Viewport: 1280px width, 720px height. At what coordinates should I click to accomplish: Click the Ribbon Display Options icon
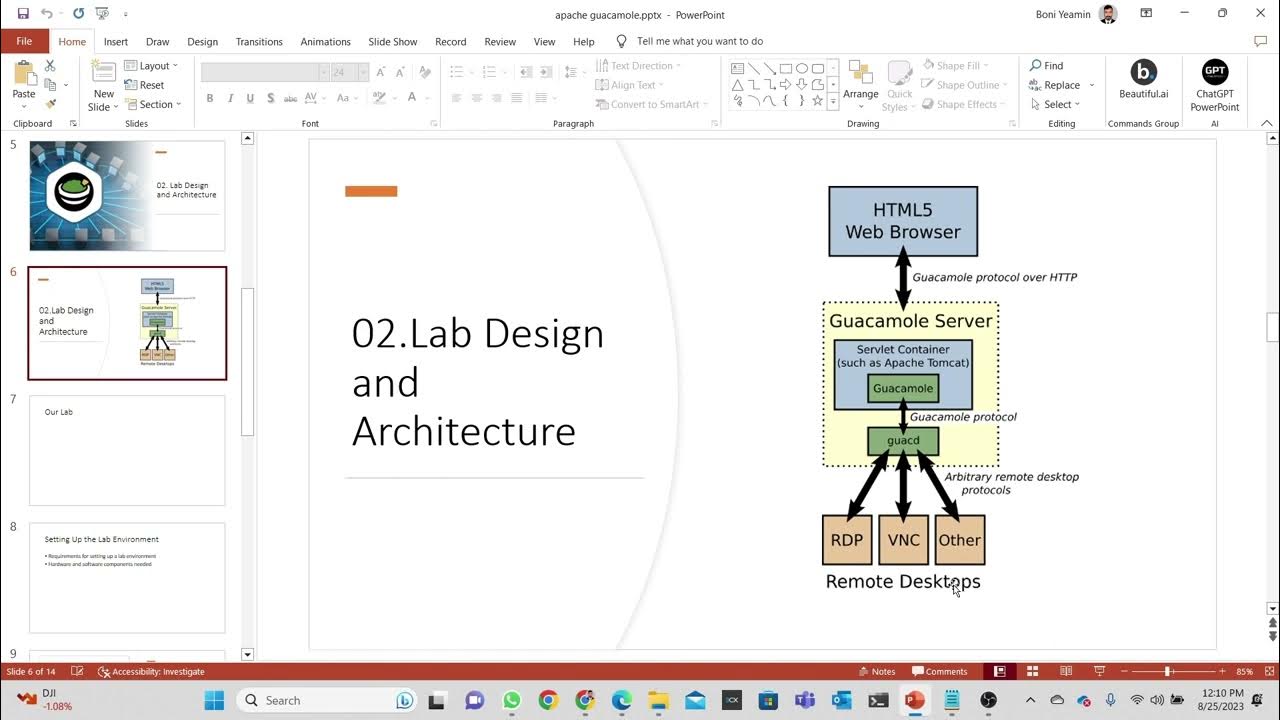pos(1146,13)
